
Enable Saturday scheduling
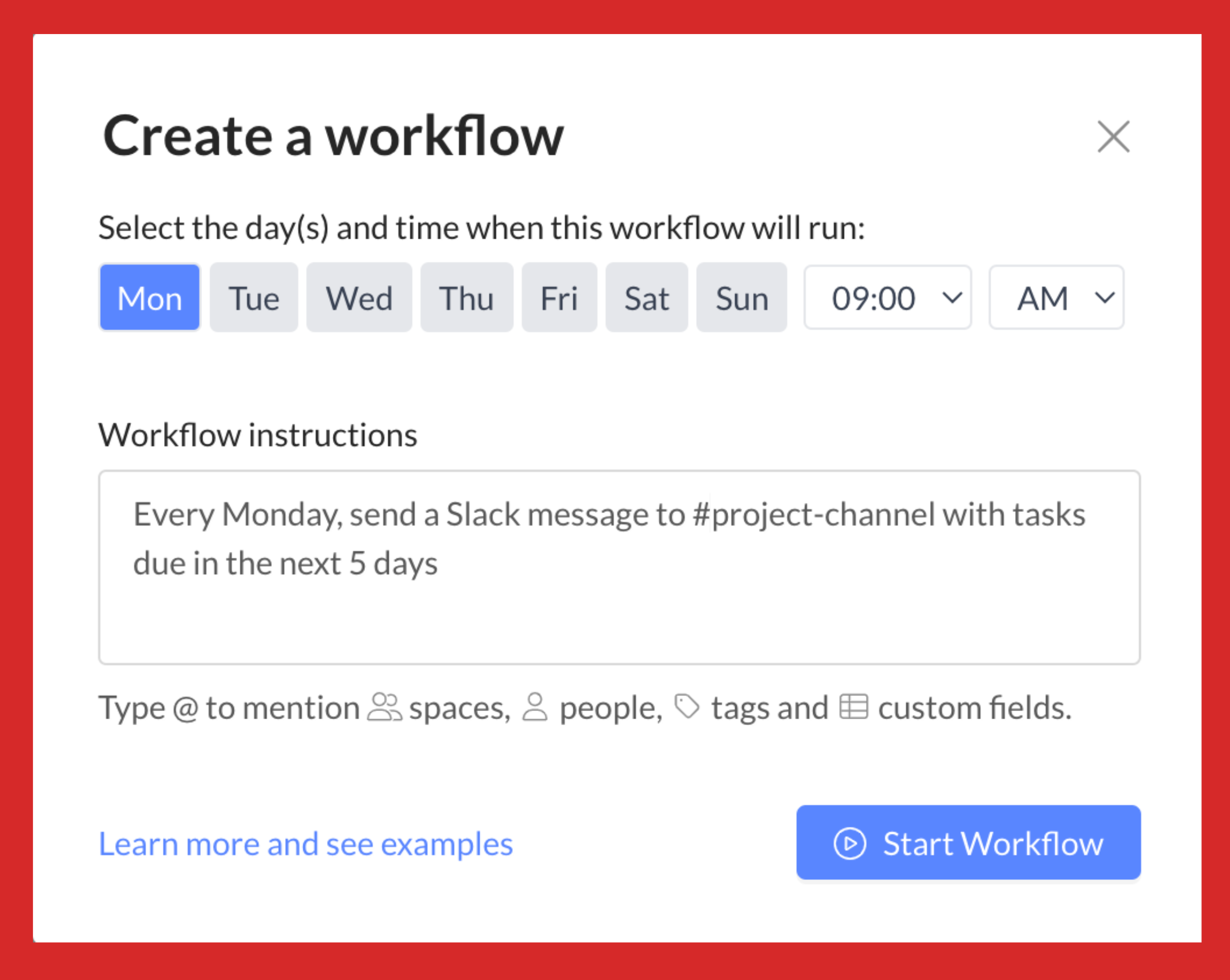pos(646,297)
